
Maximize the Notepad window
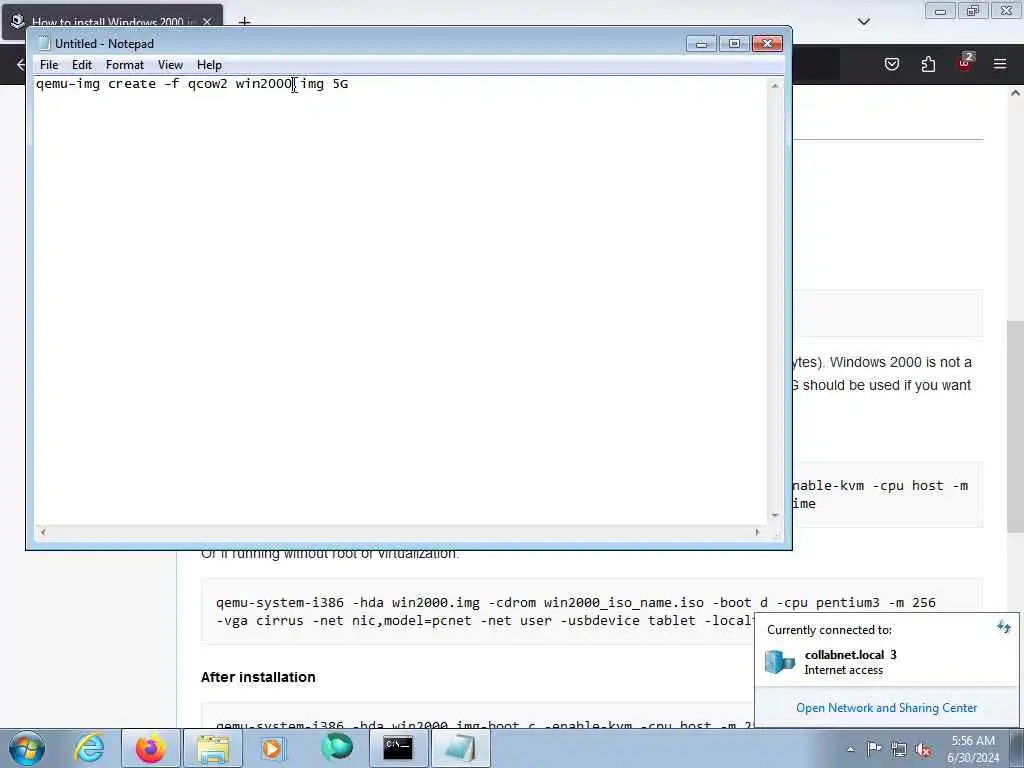click(x=734, y=44)
